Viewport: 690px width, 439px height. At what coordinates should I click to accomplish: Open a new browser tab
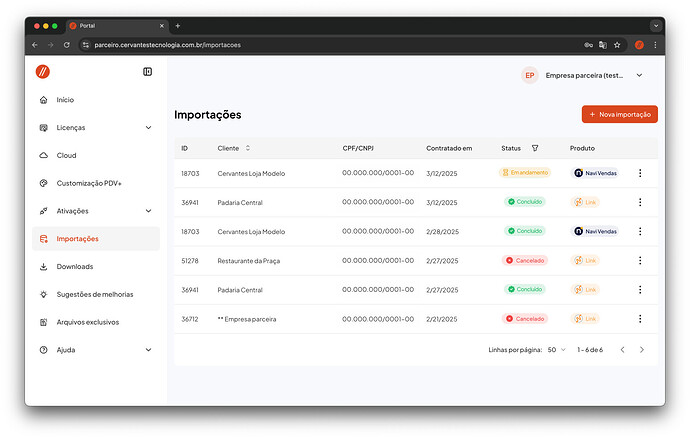[178, 25]
